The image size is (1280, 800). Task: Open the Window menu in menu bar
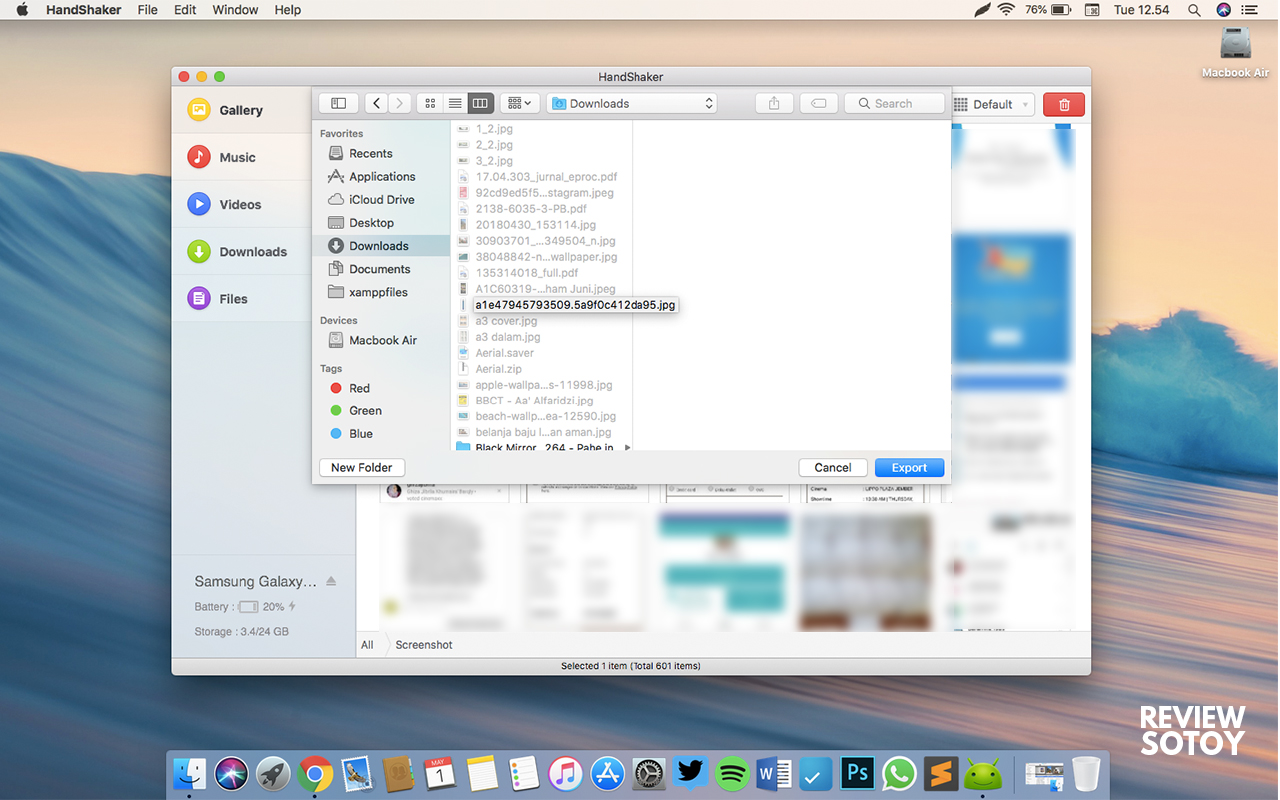coord(235,10)
